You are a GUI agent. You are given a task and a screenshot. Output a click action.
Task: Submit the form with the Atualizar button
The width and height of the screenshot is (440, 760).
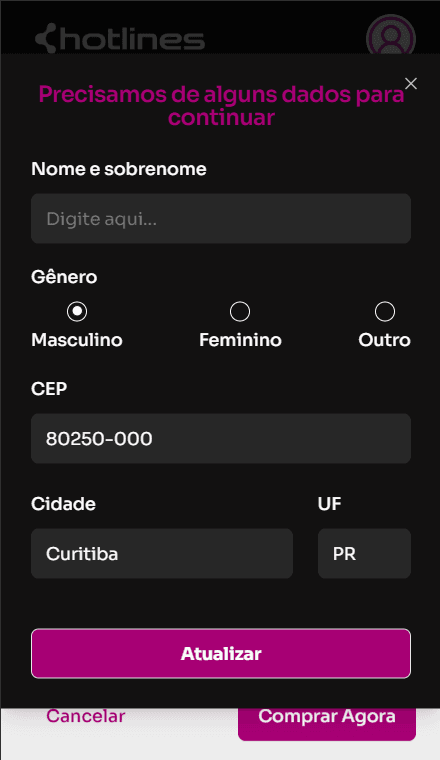coord(221,653)
